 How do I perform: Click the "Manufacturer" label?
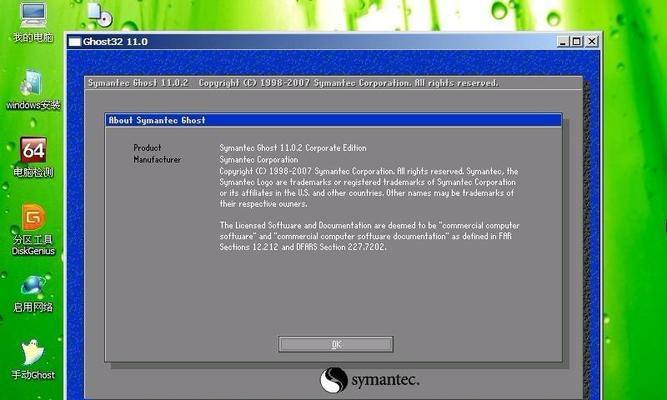click(x=157, y=160)
